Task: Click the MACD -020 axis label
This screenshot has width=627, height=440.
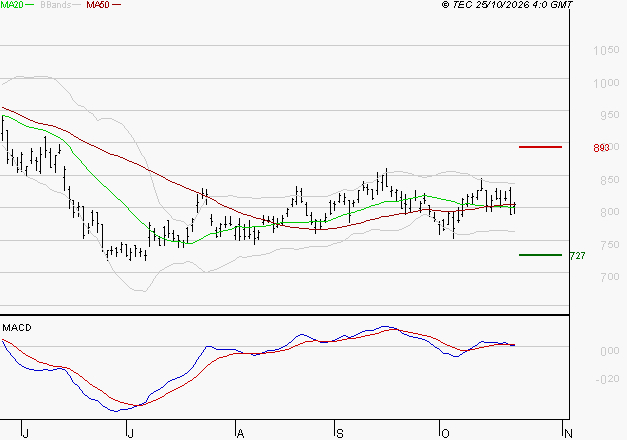Action: [607, 379]
